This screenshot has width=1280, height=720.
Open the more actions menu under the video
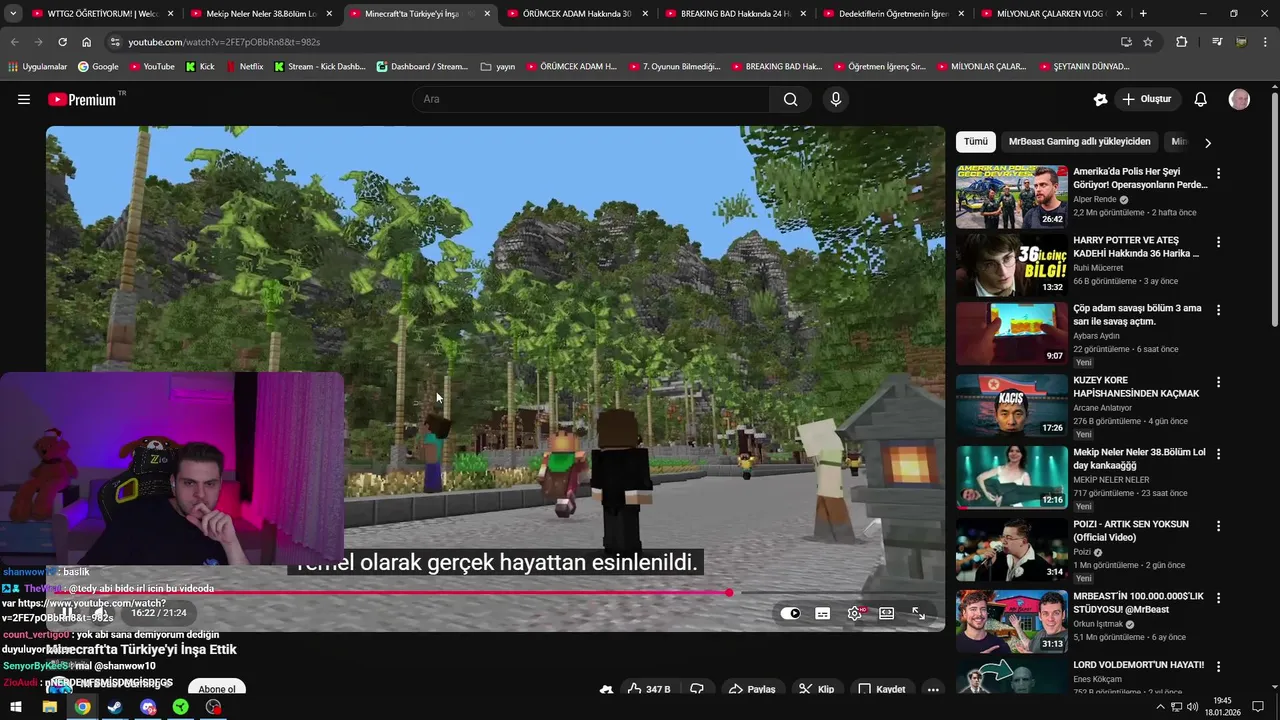coord(932,689)
